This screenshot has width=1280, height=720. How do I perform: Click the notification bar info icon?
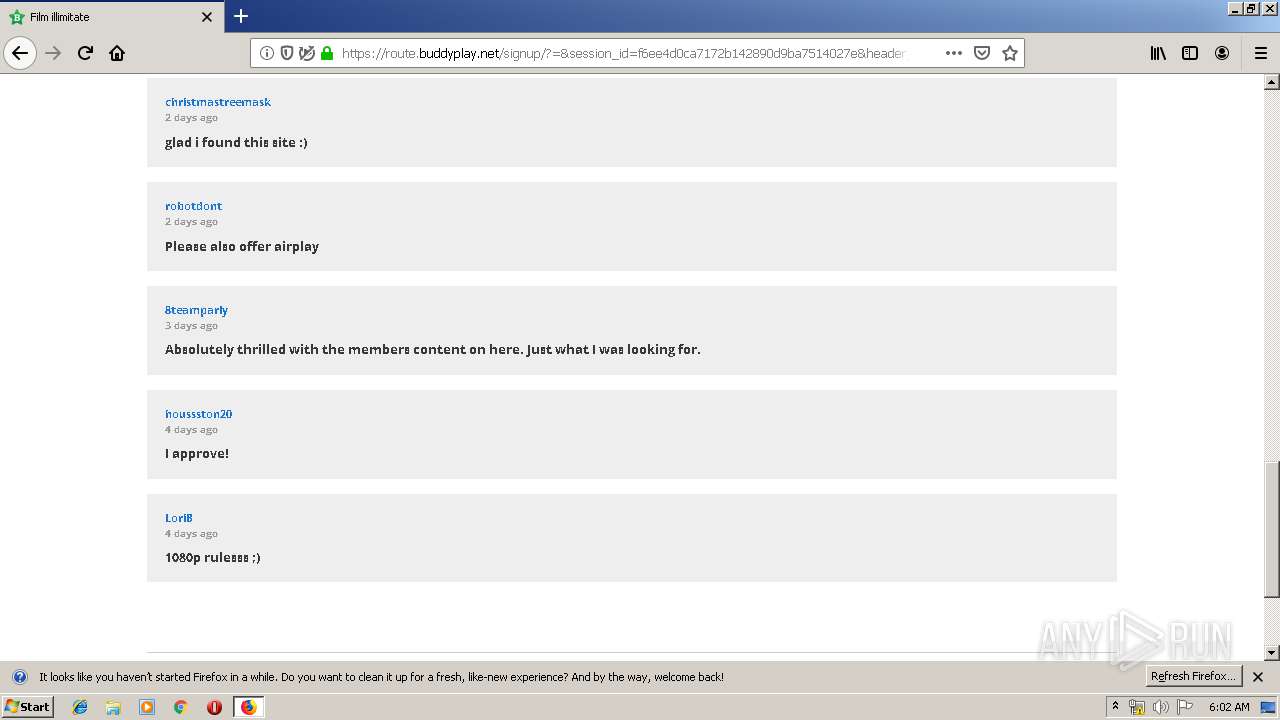click(20, 677)
